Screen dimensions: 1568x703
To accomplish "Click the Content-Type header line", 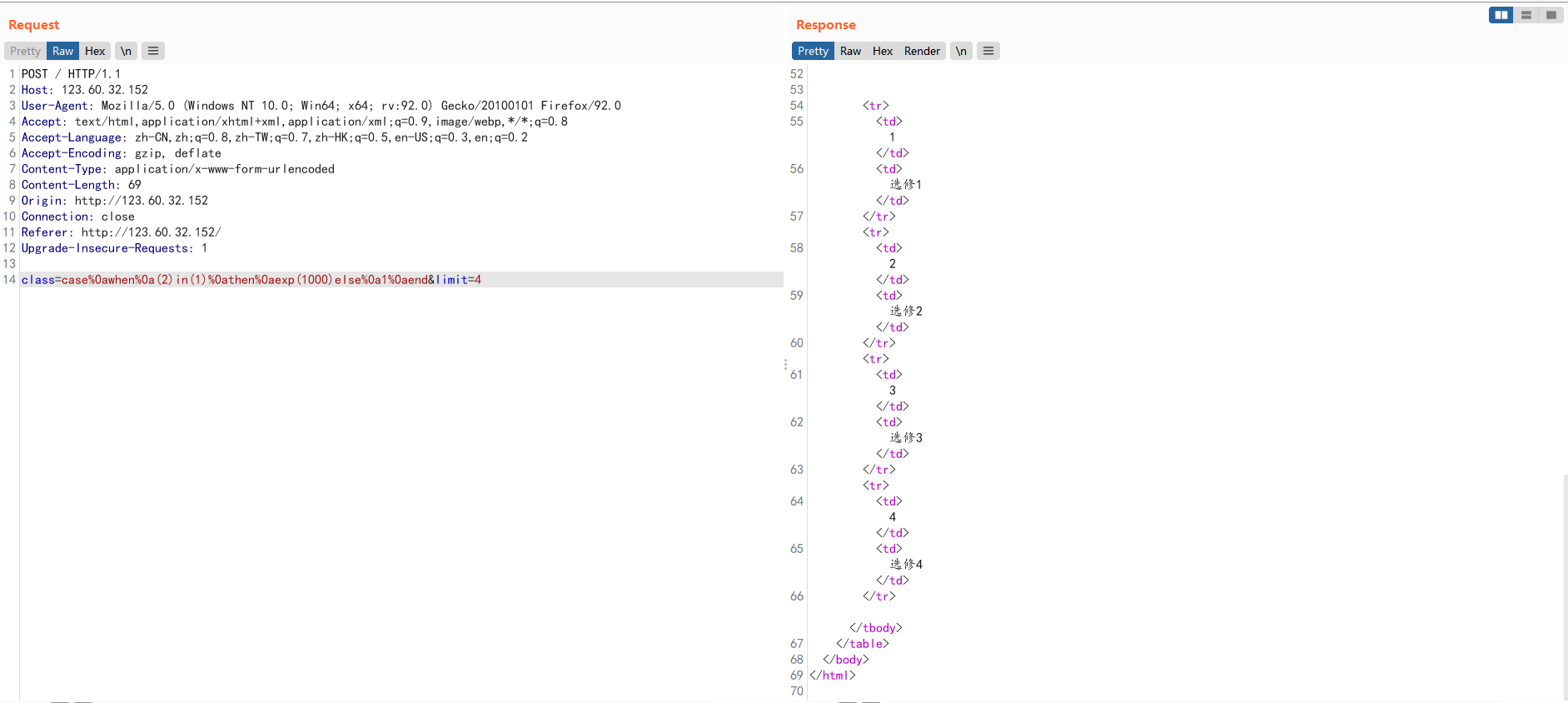I will pyautogui.click(x=178, y=169).
